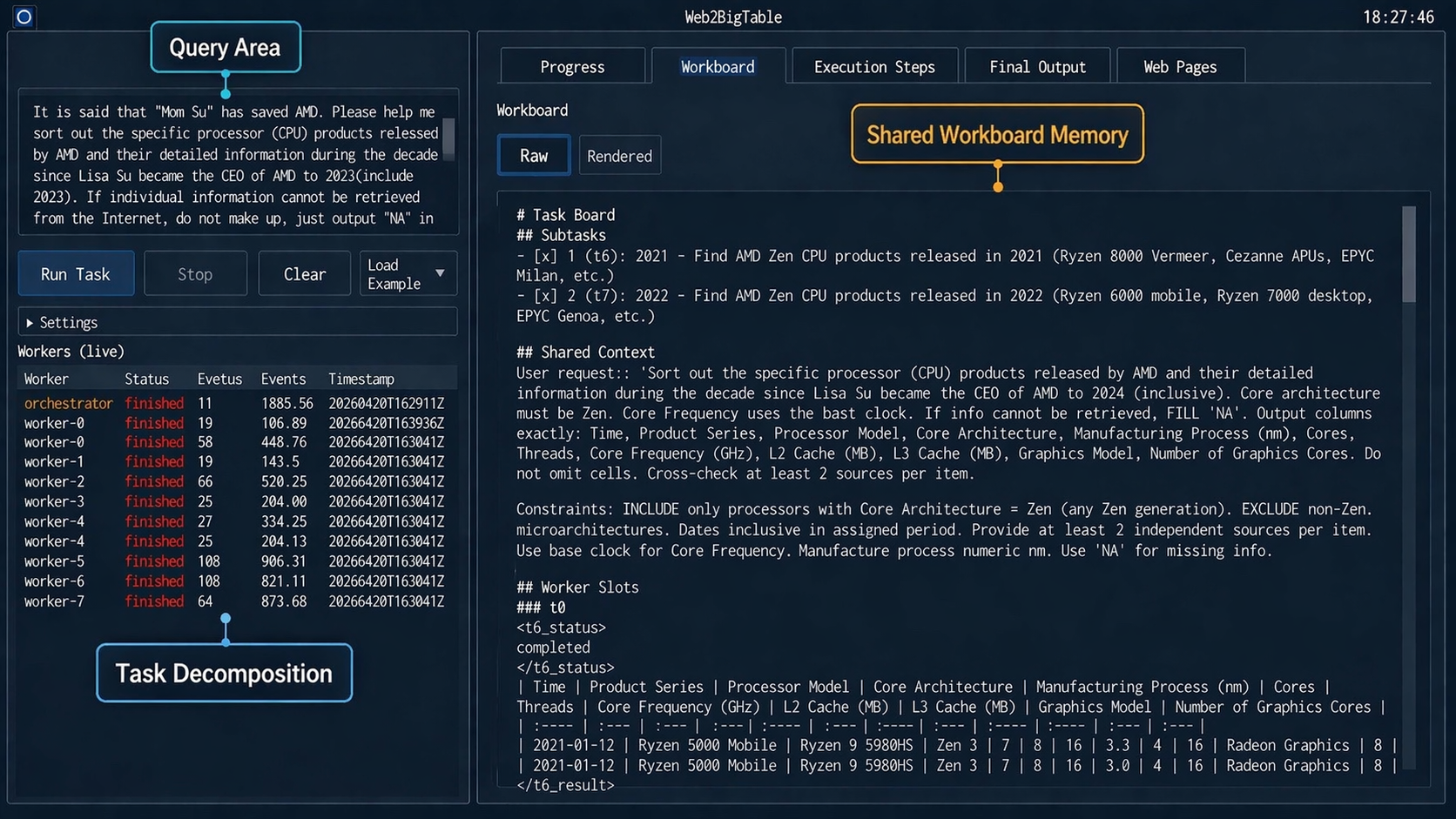This screenshot has height=819, width=1456.
Task: Click the 906.31 events value
Action: 283,561
